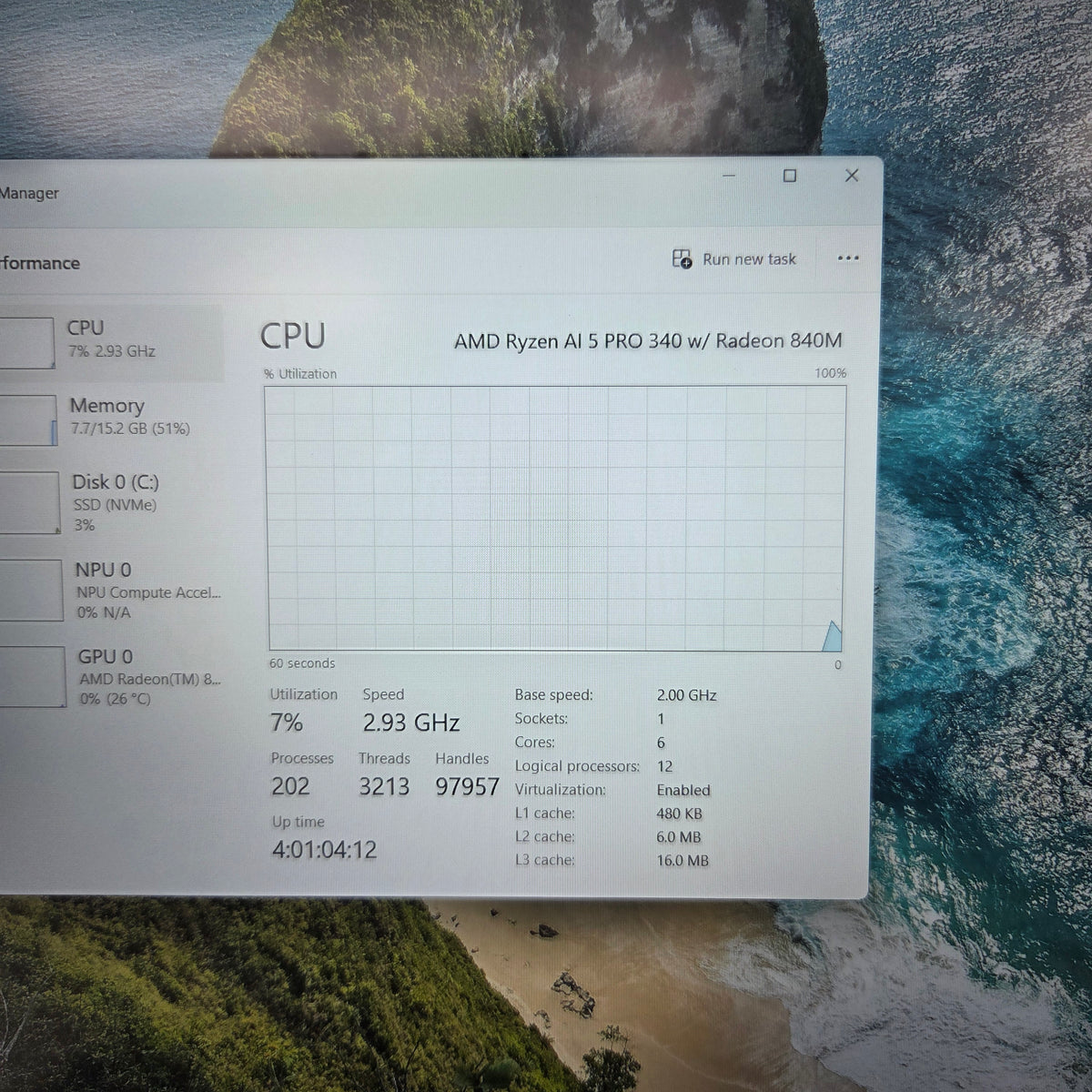The width and height of the screenshot is (1092, 1092).
Task: Click the Virtualization Enabled value
Action: click(683, 790)
